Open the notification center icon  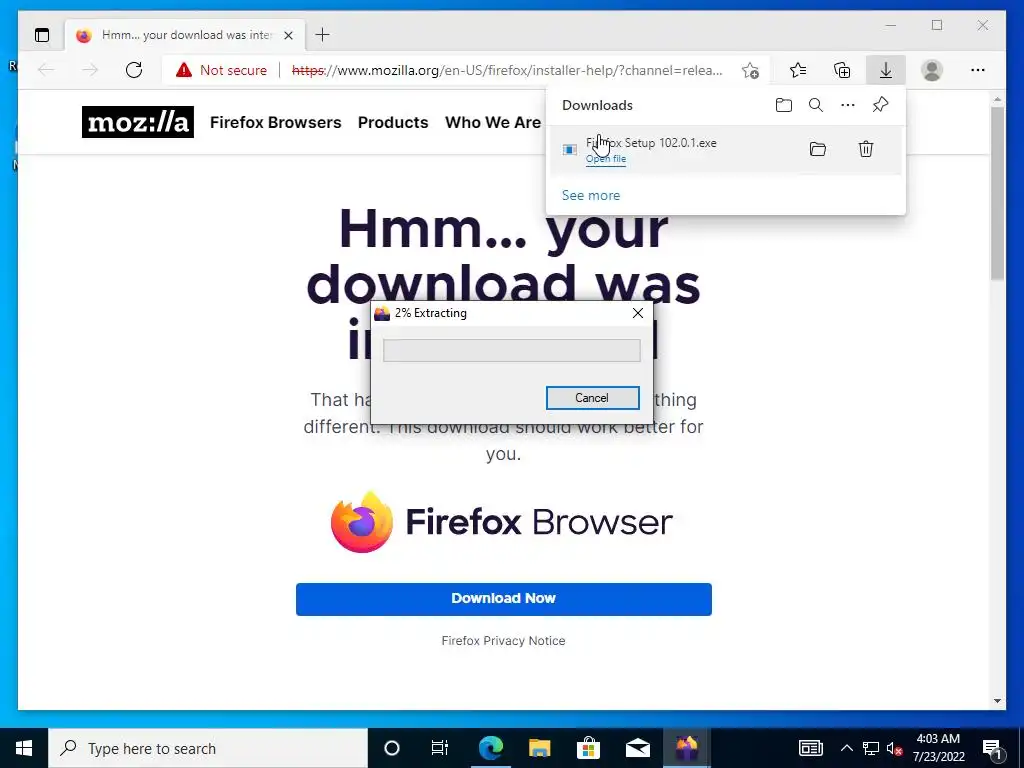coord(992,748)
